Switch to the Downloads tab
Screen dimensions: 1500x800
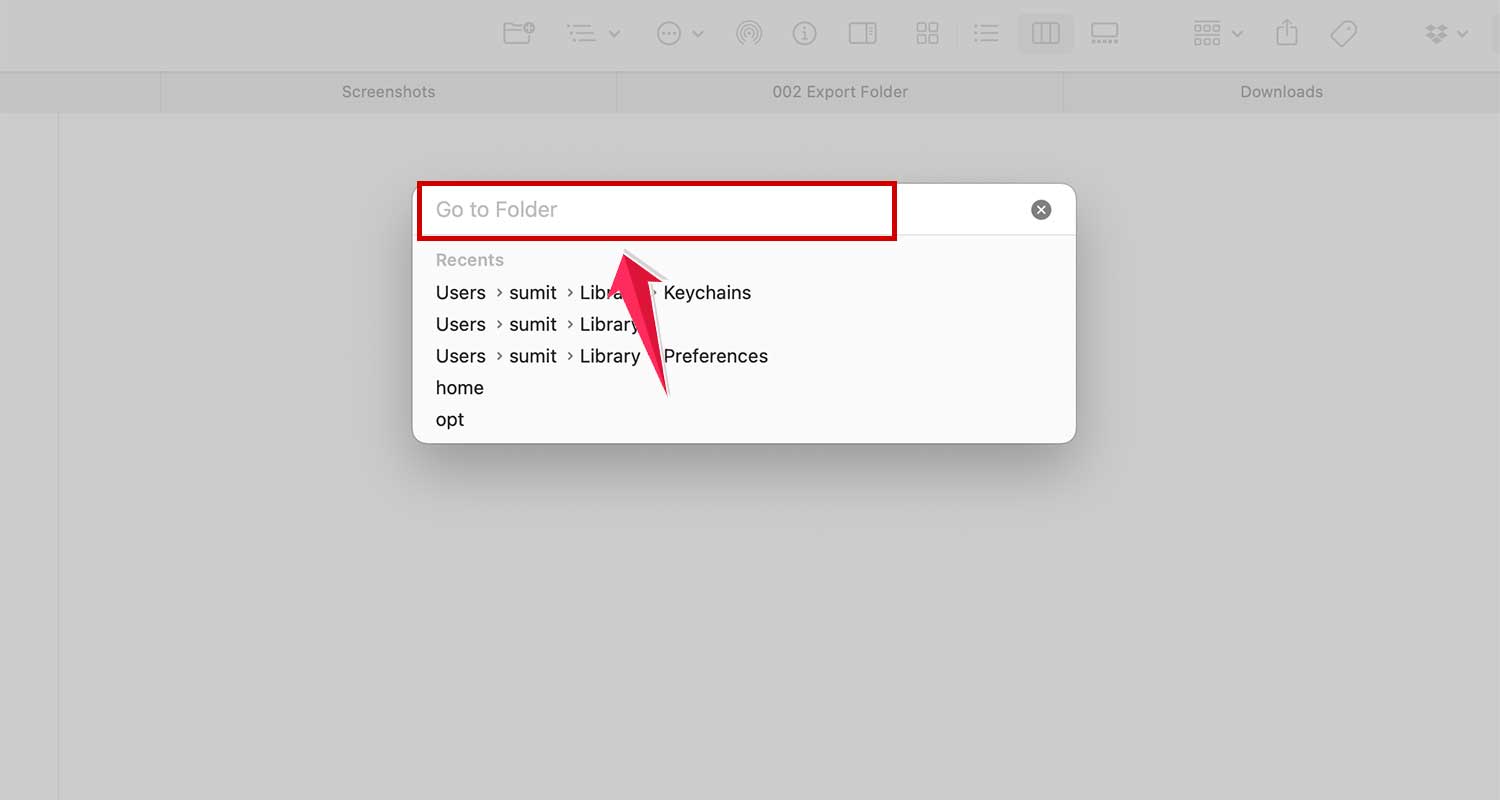click(x=1281, y=91)
